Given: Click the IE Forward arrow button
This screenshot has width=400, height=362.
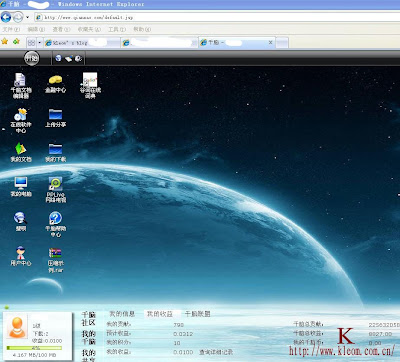Looking at the screenshot, I should (x=18, y=17).
